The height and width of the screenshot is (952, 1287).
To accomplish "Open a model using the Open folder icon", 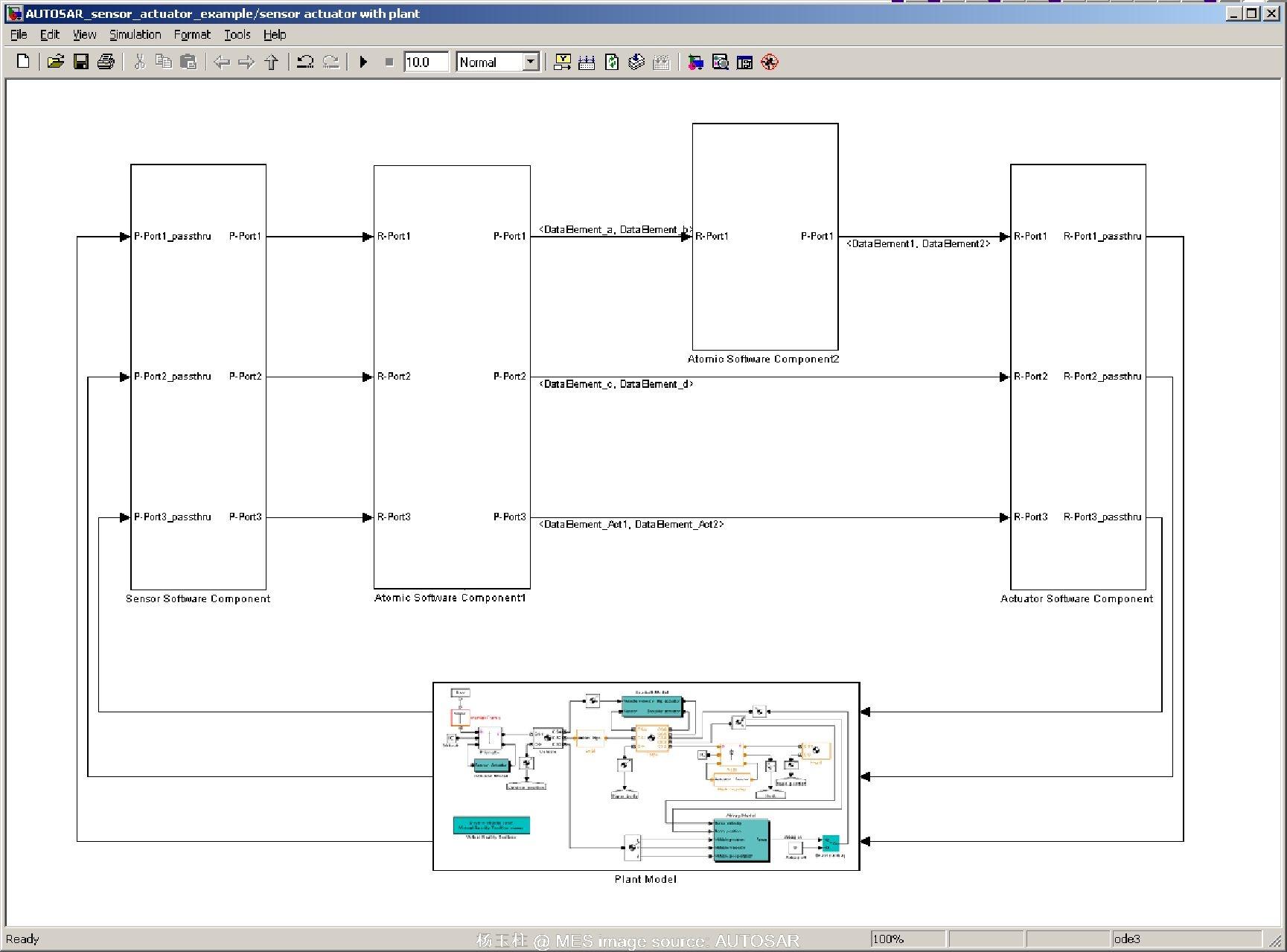I will tap(57, 62).
